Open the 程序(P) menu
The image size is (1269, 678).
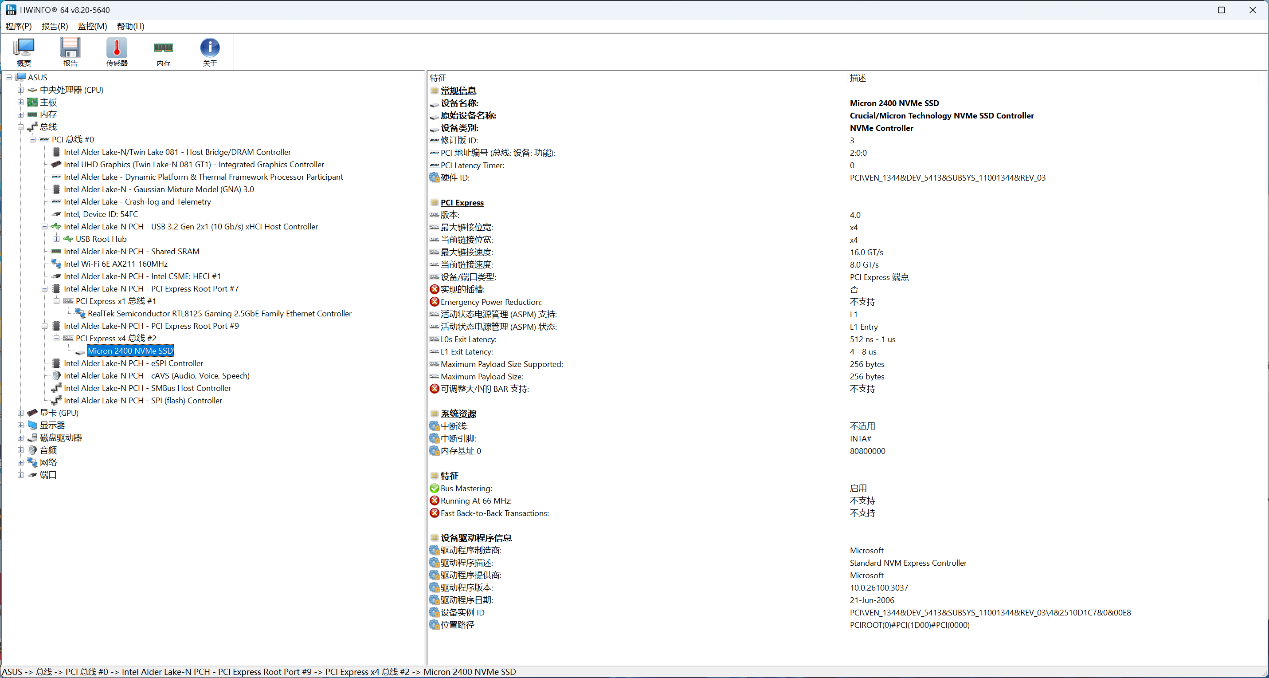(x=18, y=26)
